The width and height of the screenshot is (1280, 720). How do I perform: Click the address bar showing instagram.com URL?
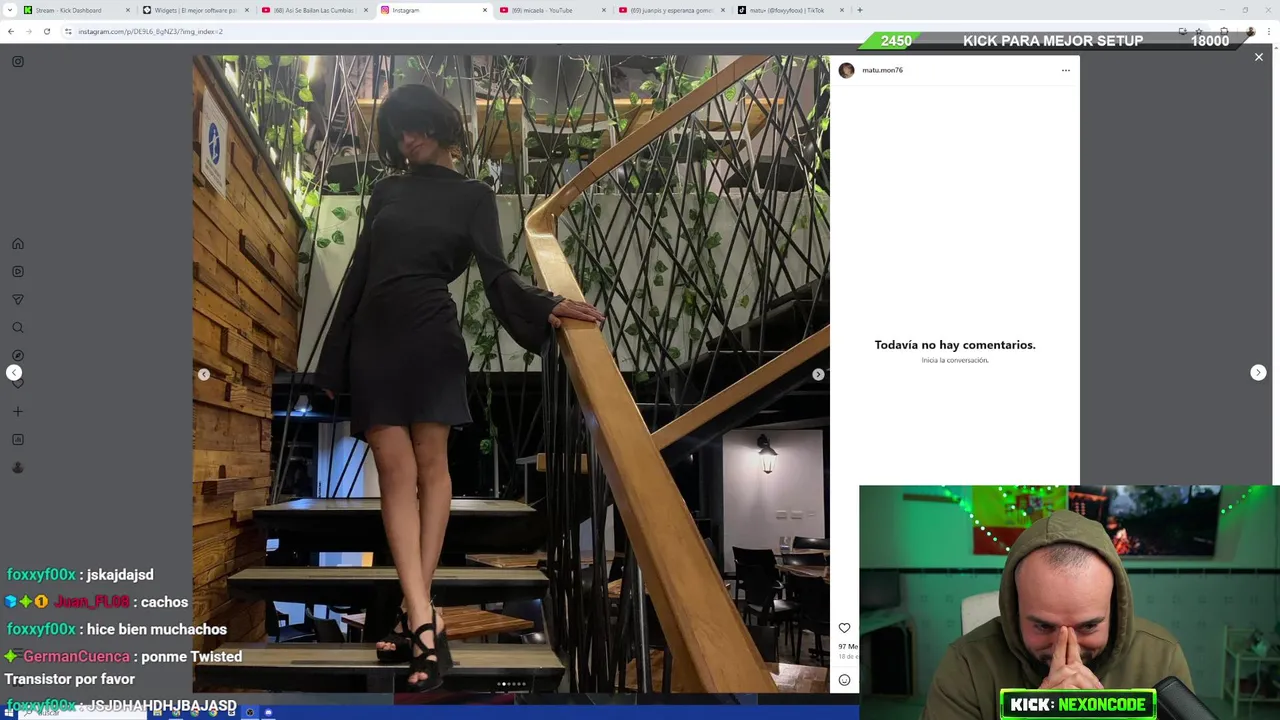click(x=600, y=31)
